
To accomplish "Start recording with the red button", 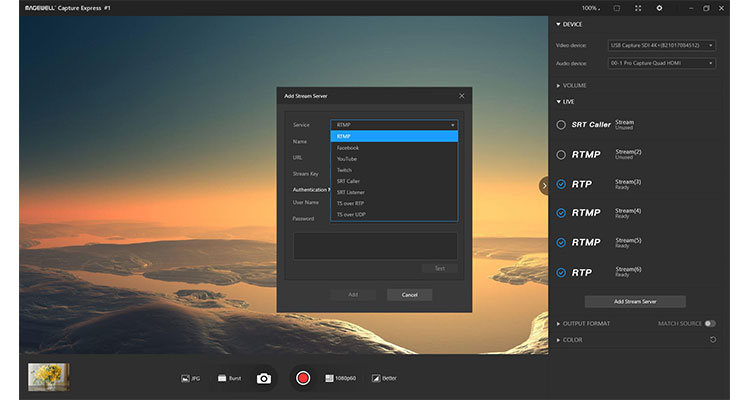I will (x=303, y=378).
